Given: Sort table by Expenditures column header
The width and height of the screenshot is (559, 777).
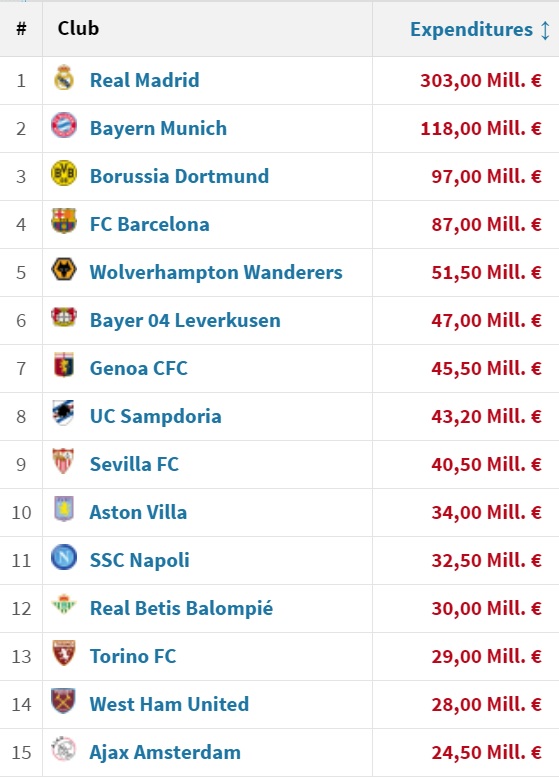Looking at the screenshot, I should [x=471, y=29].
